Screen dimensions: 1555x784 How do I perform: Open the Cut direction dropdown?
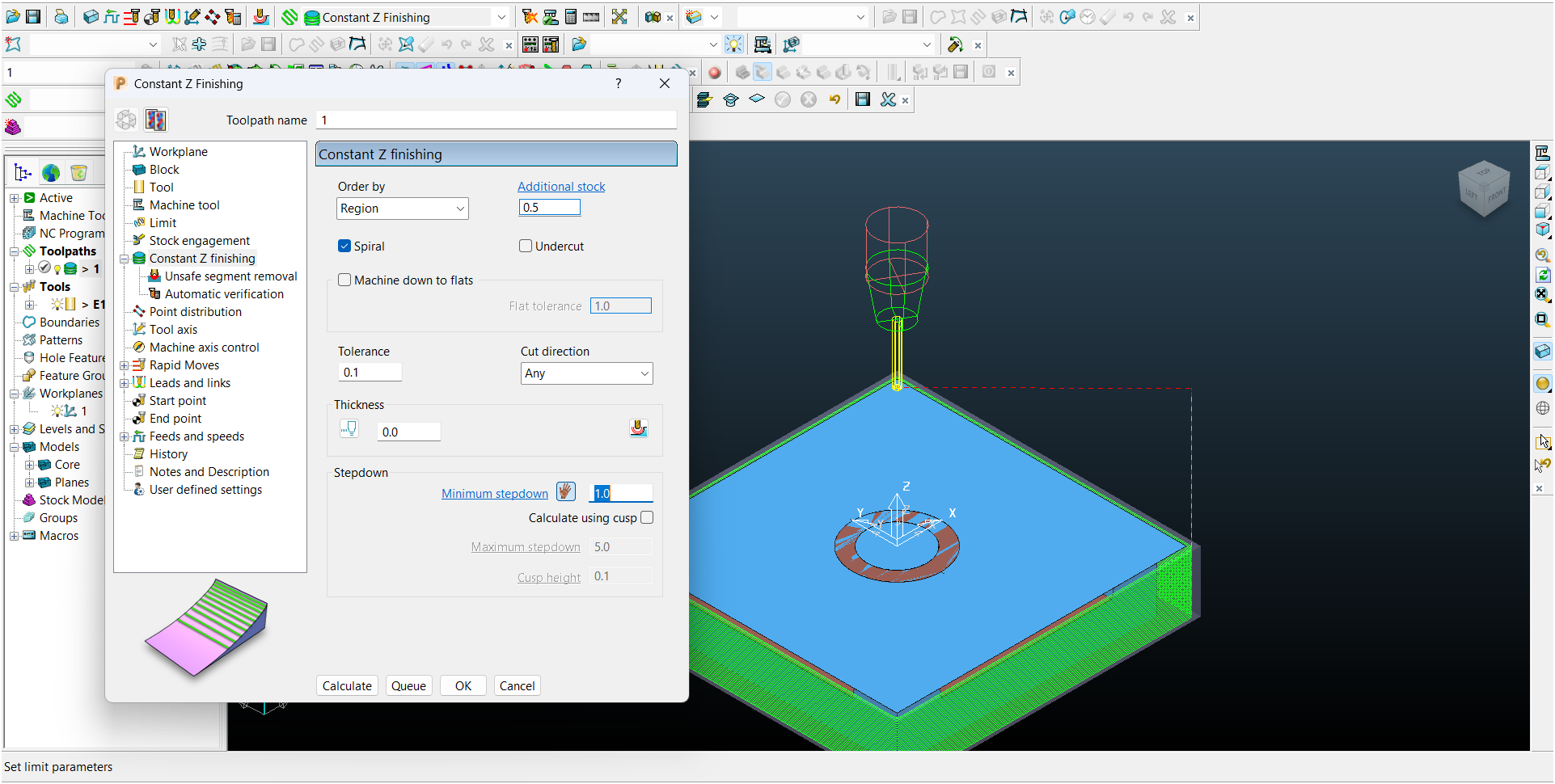coord(586,373)
